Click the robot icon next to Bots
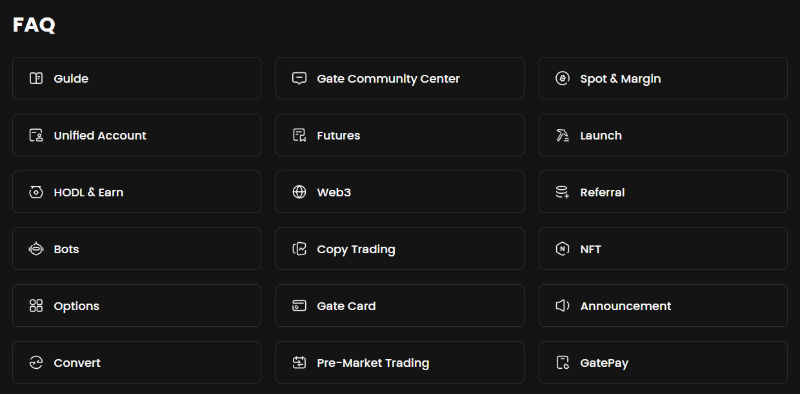Image resolution: width=800 pixels, height=394 pixels. tap(36, 249)
